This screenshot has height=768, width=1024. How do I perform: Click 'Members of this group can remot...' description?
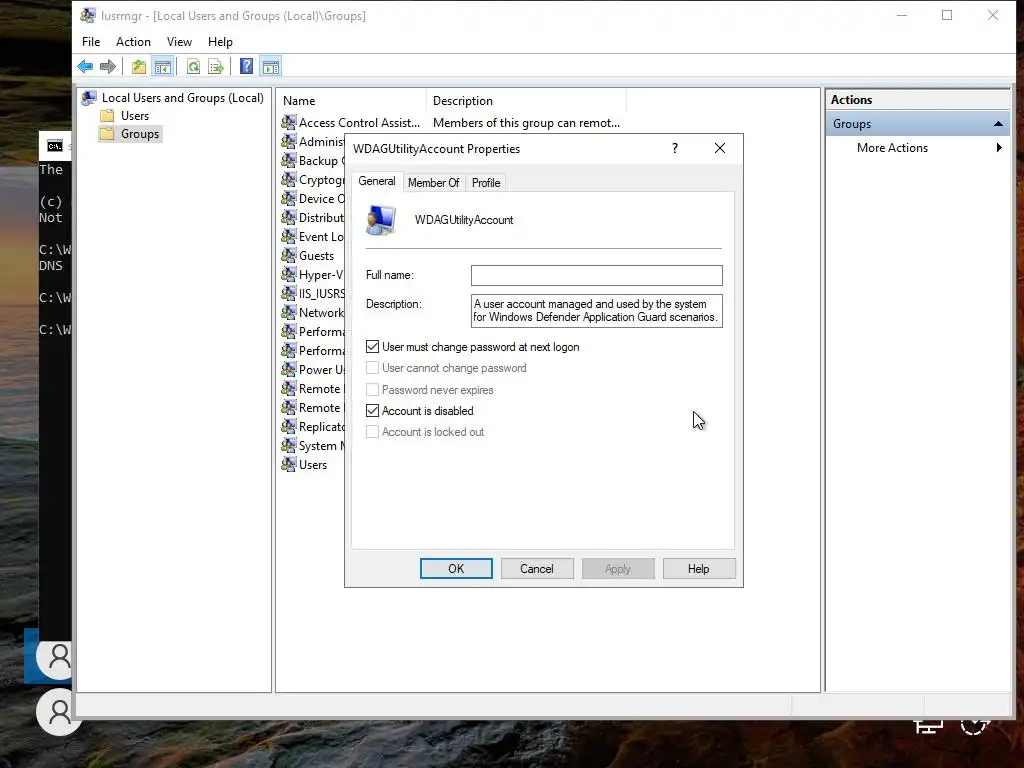point(526,123)
